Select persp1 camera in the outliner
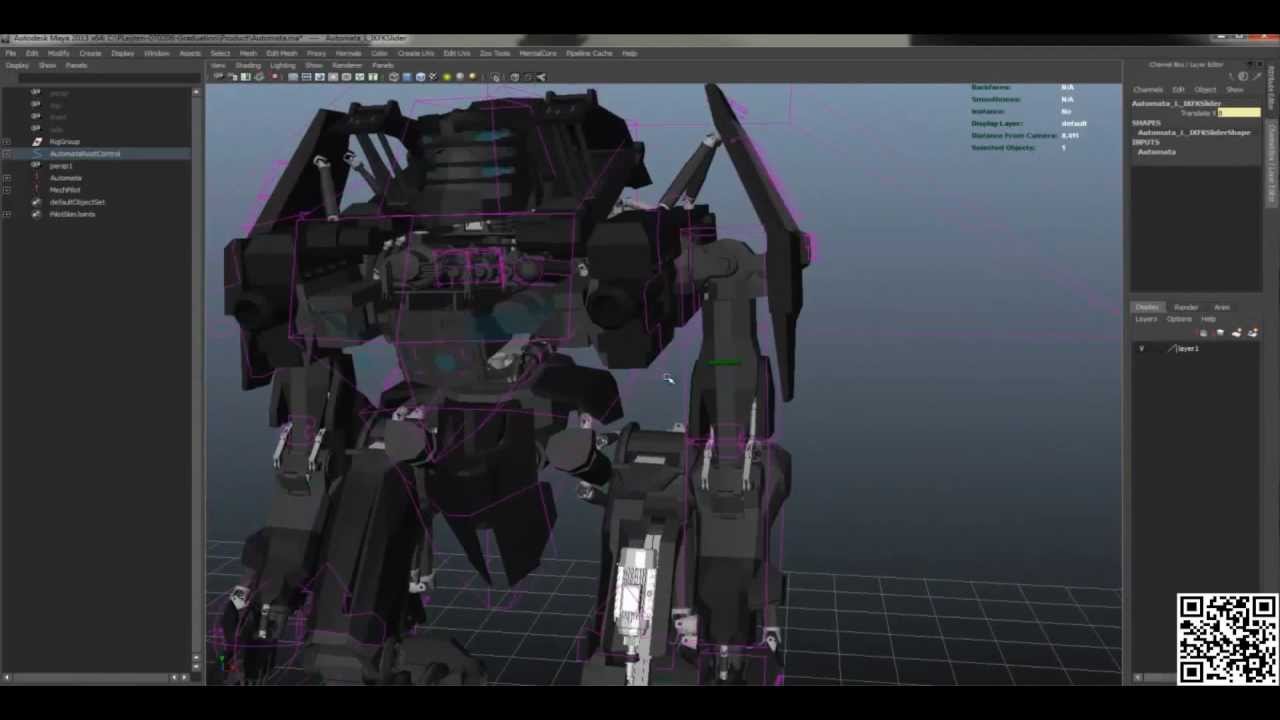 coord(61,165)
